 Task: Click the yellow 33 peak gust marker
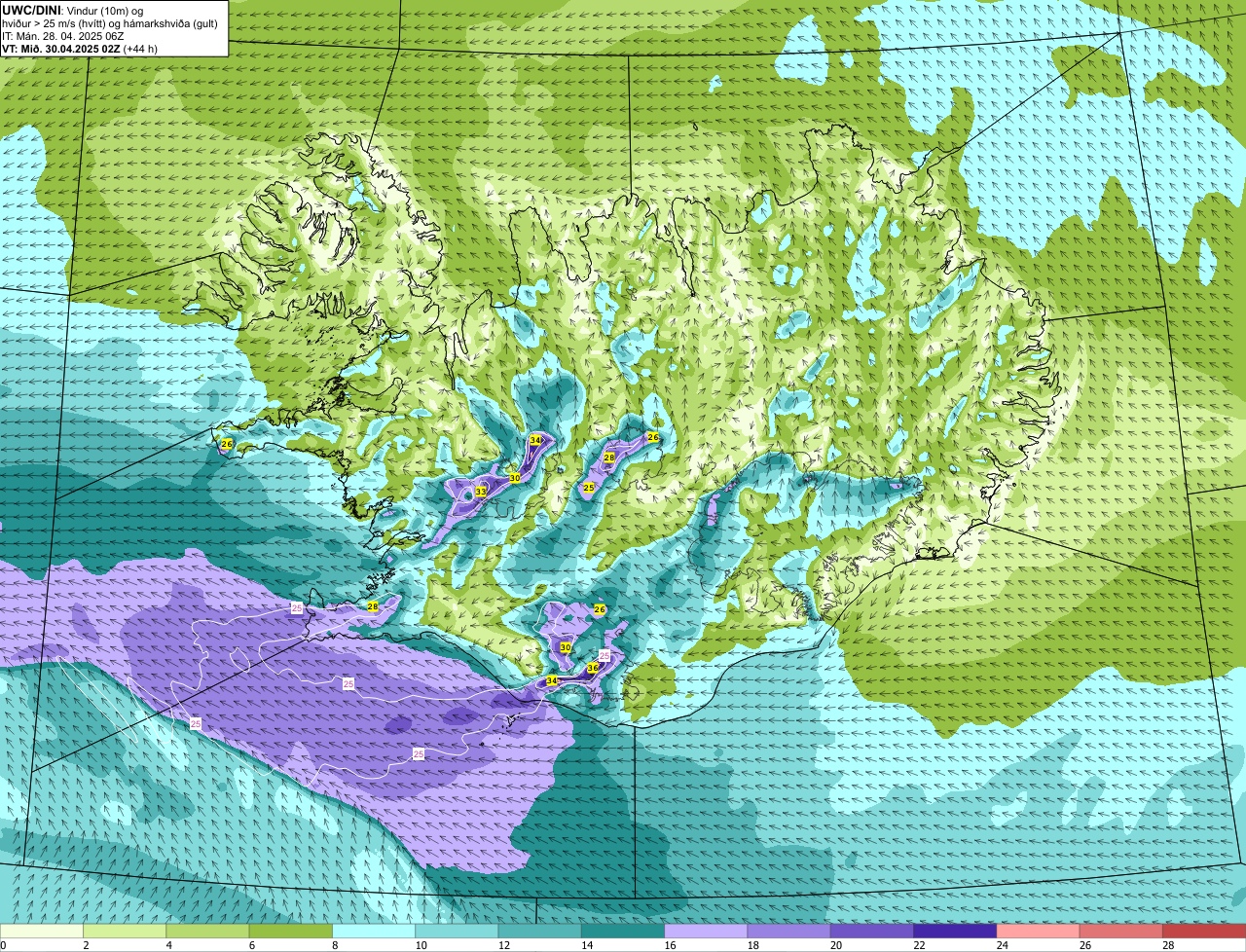pos(480,492)
